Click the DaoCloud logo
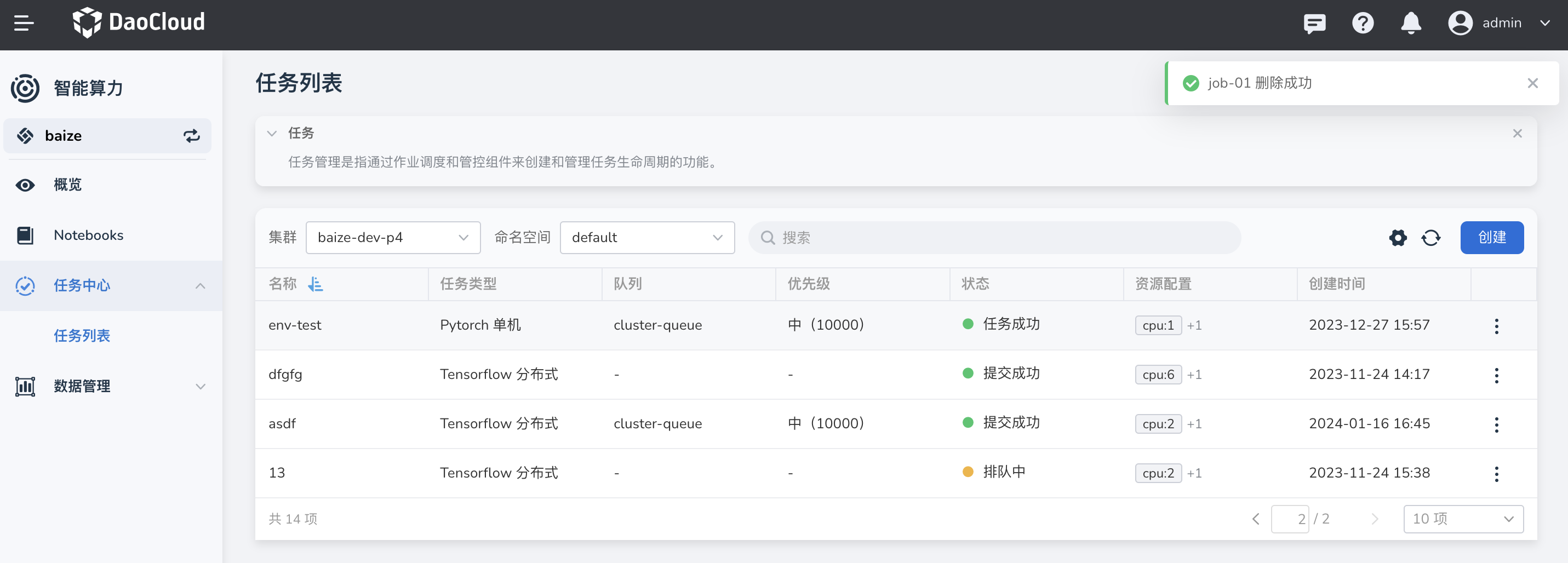This screenshot has width=1568, height=563. click(139, 22)
